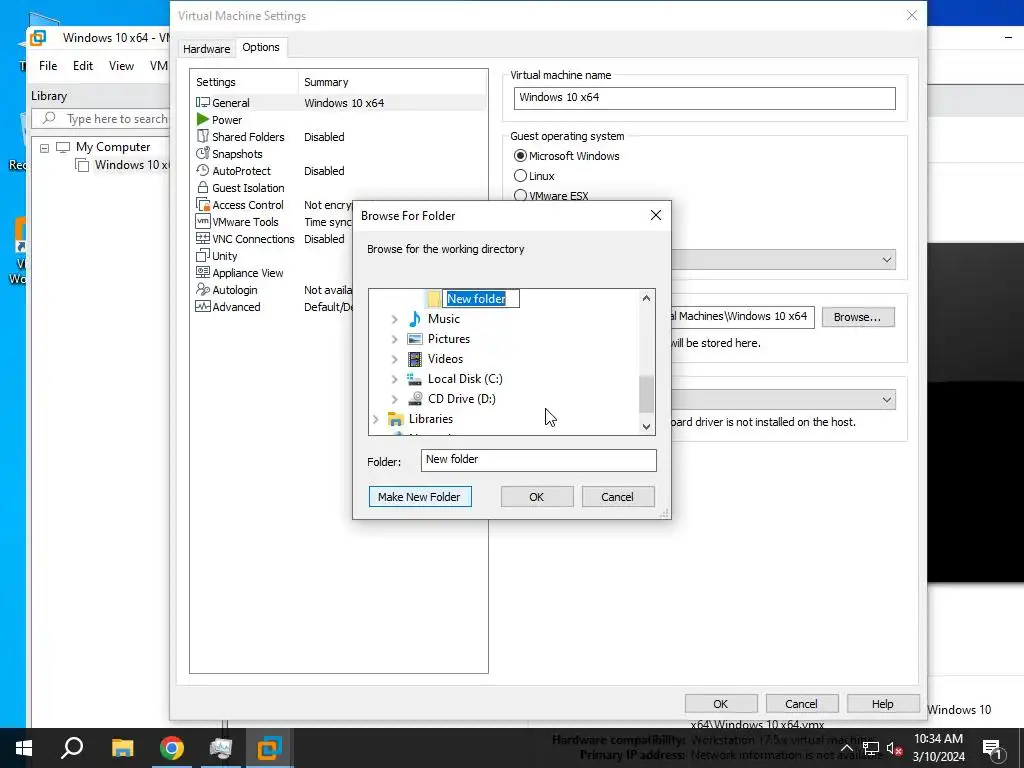Click Help in Virtual Machine Settings

(x=883, y=703)
